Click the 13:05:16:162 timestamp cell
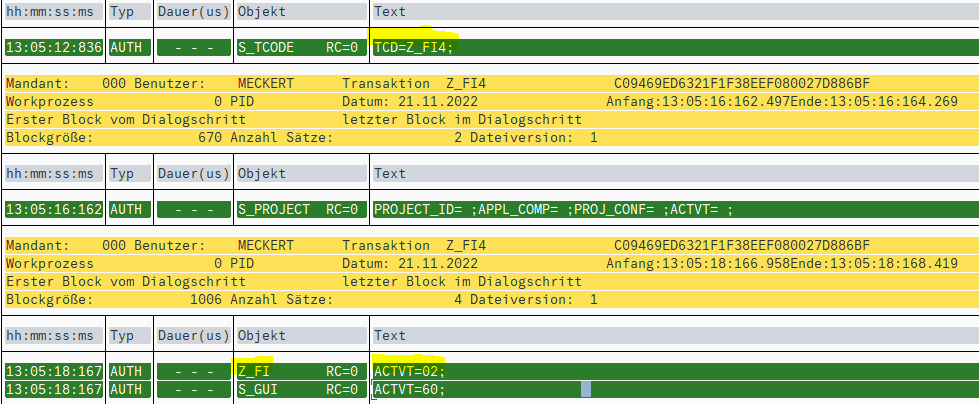This screenshot has width=979, height=404. pyautogui.click(x=52, y=210)
